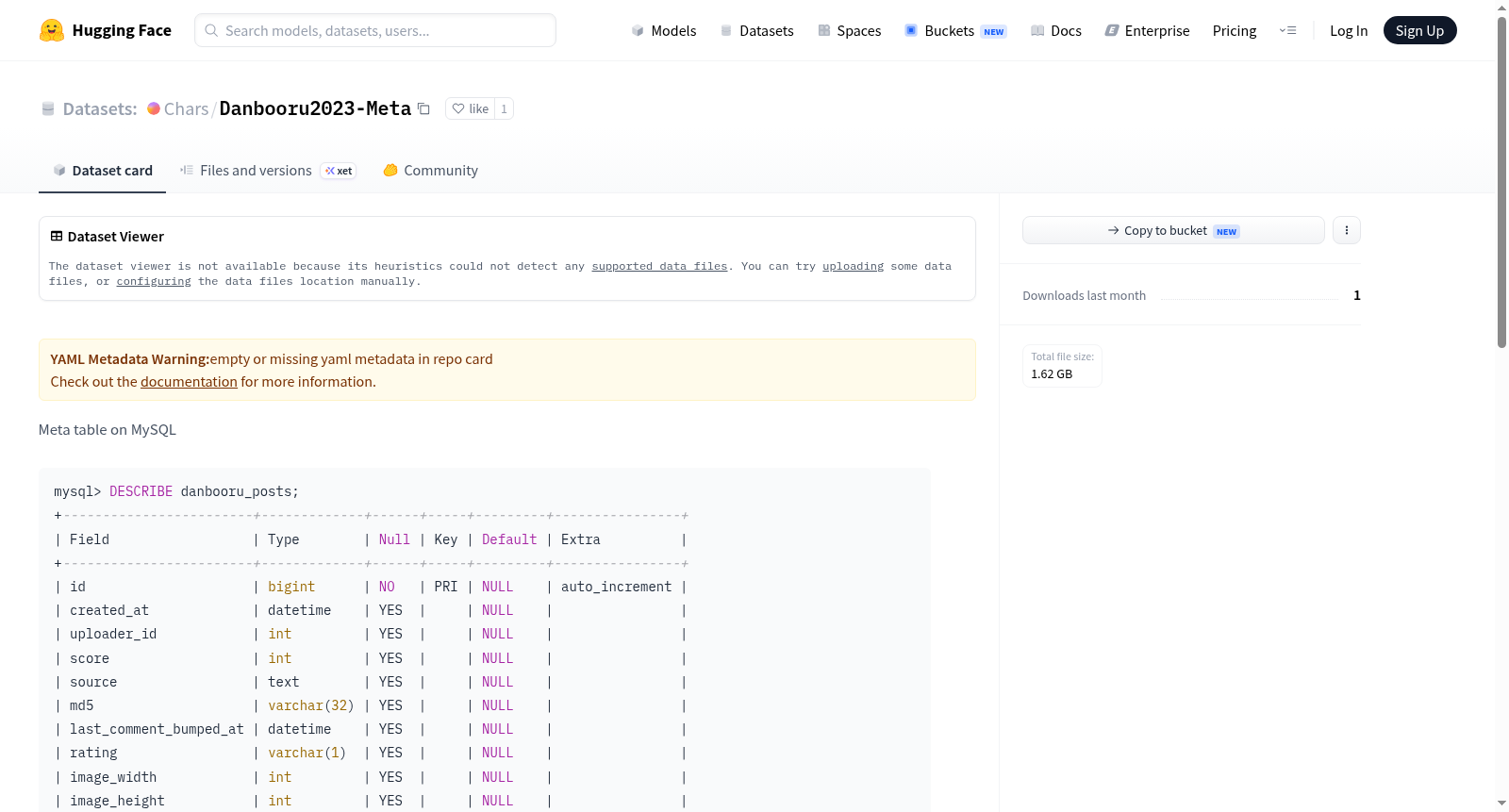Switch to the Community tab
Viewport: 1509px width, 812px height.
click(x=430, y=171)
